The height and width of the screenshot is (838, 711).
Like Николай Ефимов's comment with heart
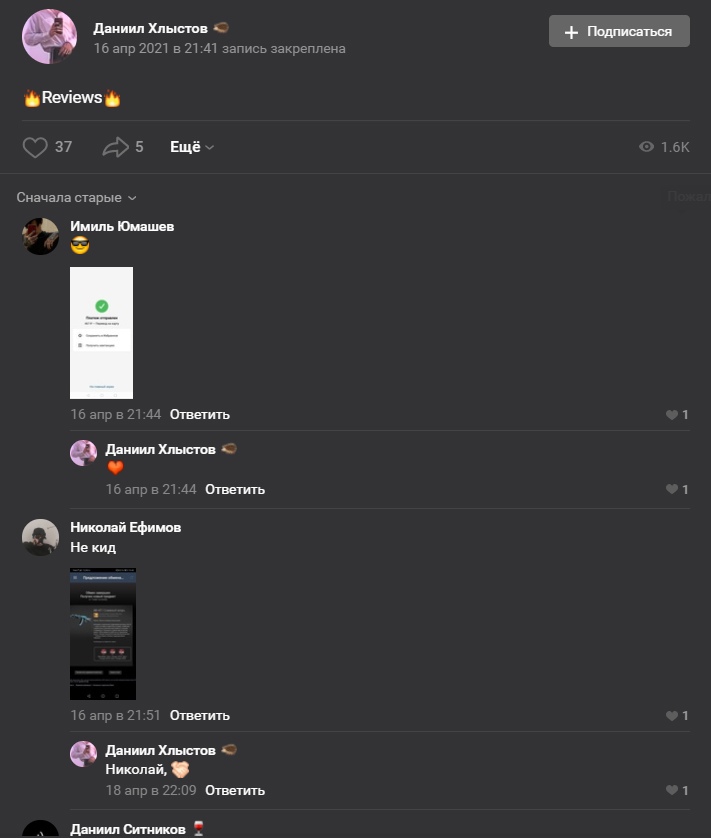(x=672, y=716)
